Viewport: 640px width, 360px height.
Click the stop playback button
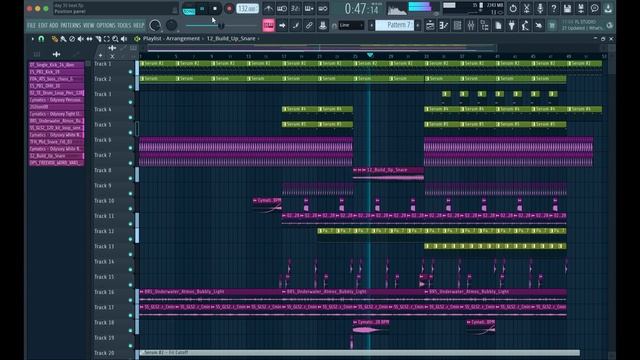pyautogui.click(x=215, y=9)
